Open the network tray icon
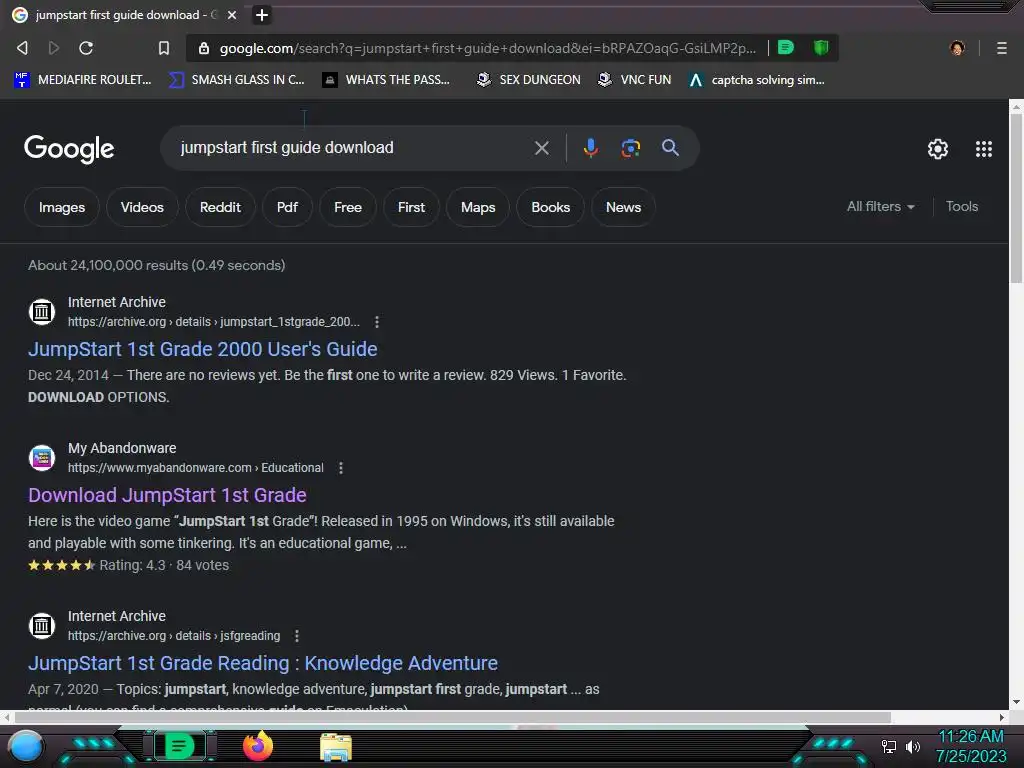The width and height of the screenshot is (1024, 768). pyautogui.click(x=889, y=746)
